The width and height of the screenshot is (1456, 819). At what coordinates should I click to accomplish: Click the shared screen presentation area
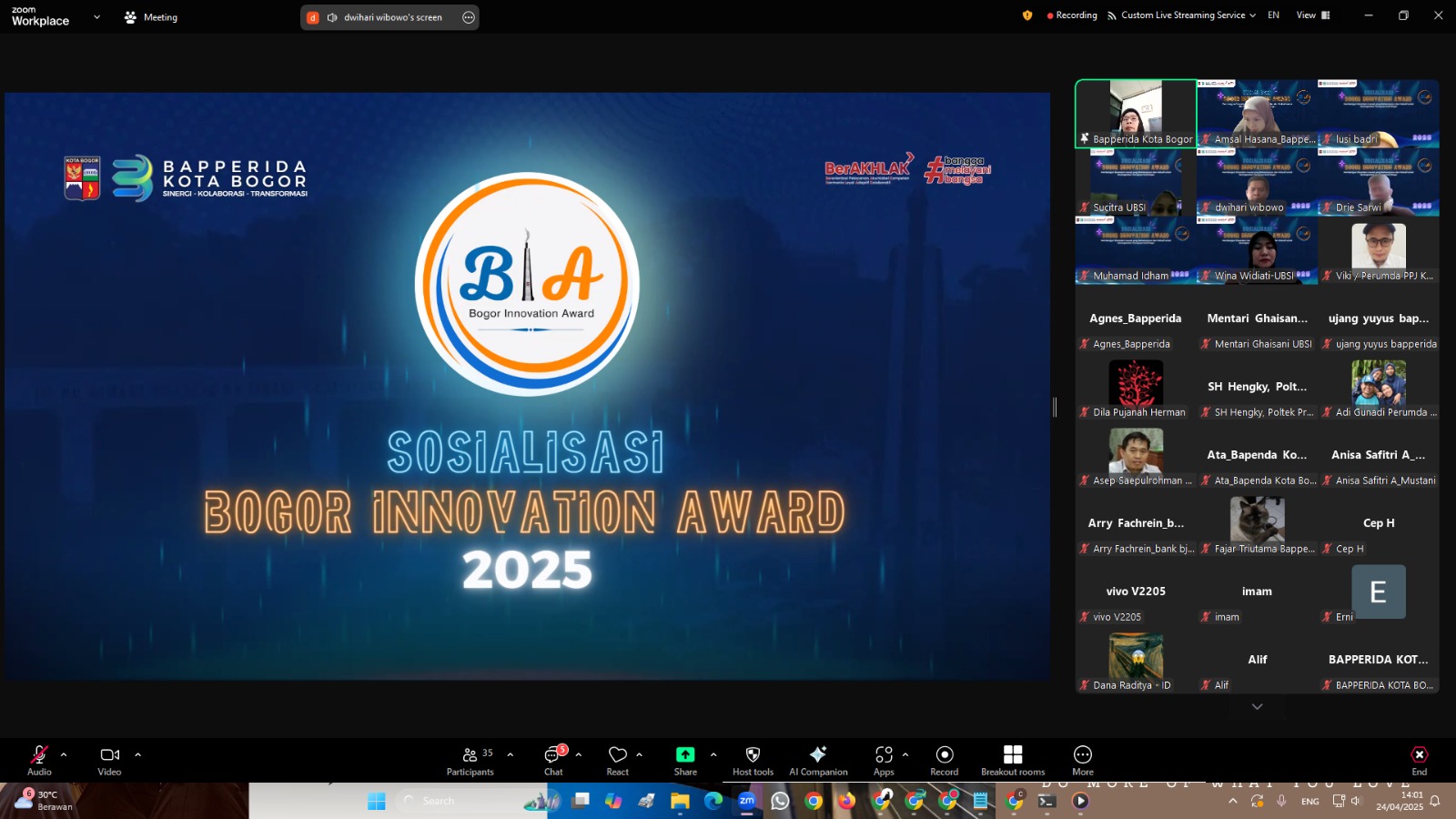(527, 386)
